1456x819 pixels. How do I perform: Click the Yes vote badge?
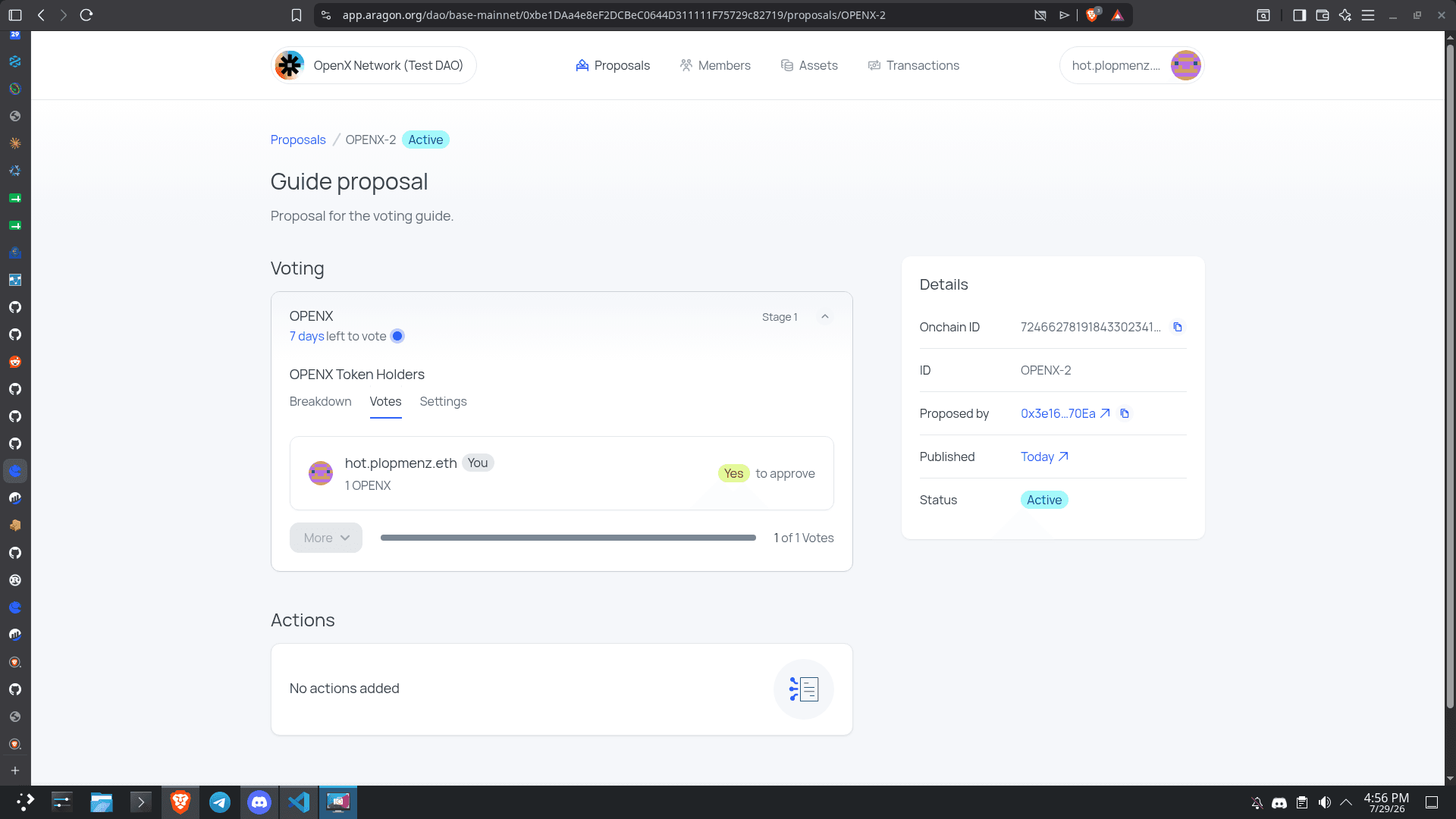pyautogui.click(x=733, y=473)
